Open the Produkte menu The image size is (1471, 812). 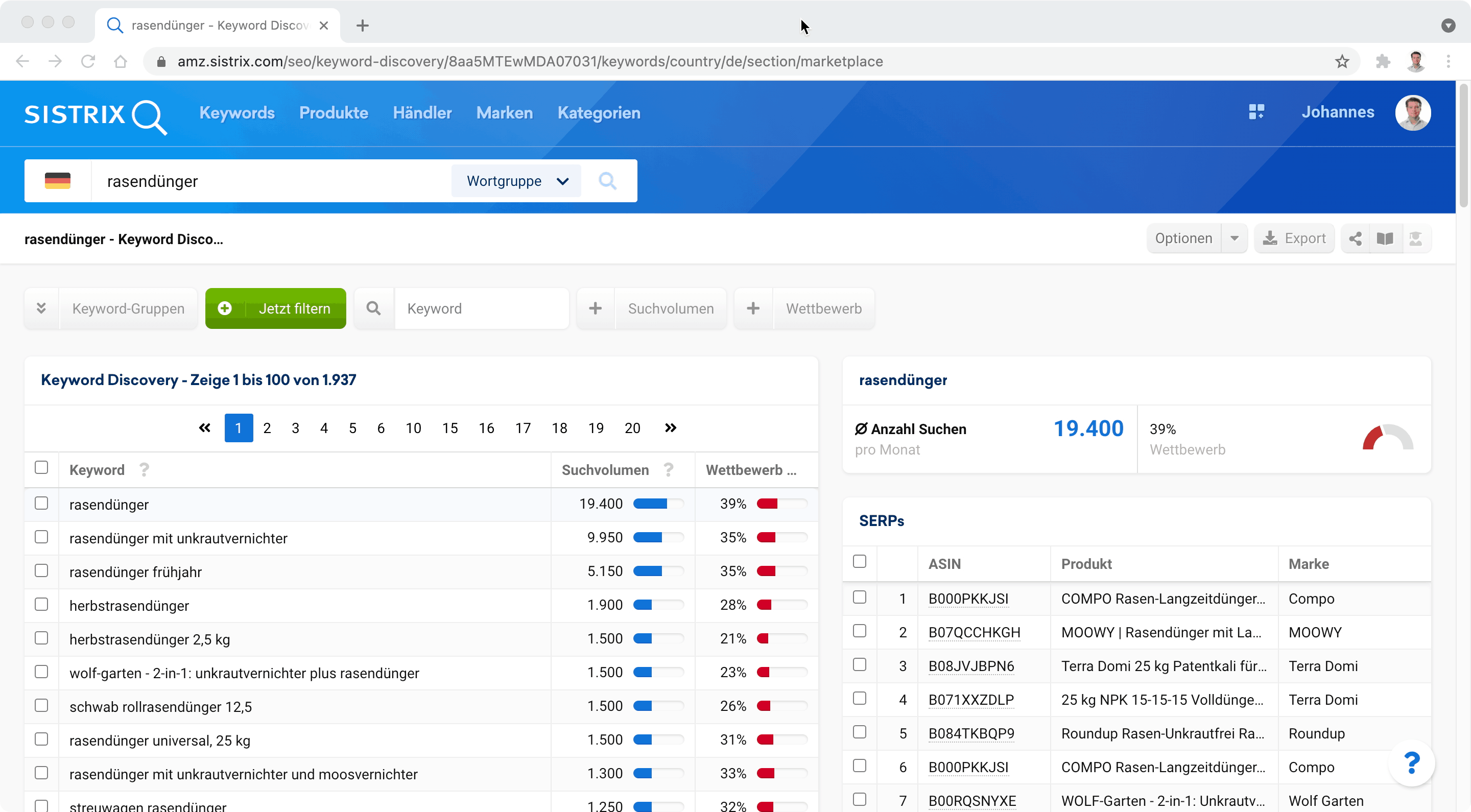pyautogui.click(x=334, y=112)
